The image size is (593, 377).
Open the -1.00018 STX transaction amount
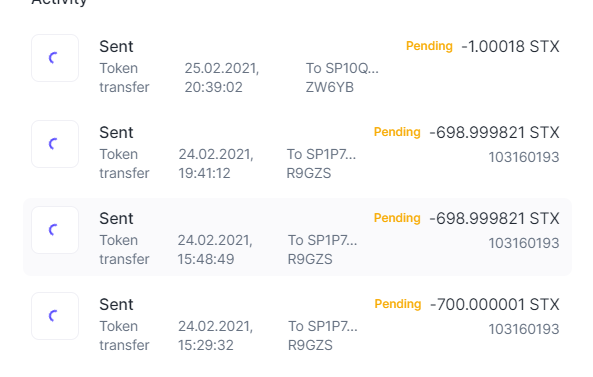pyautogui.click(x=510, y=47)
